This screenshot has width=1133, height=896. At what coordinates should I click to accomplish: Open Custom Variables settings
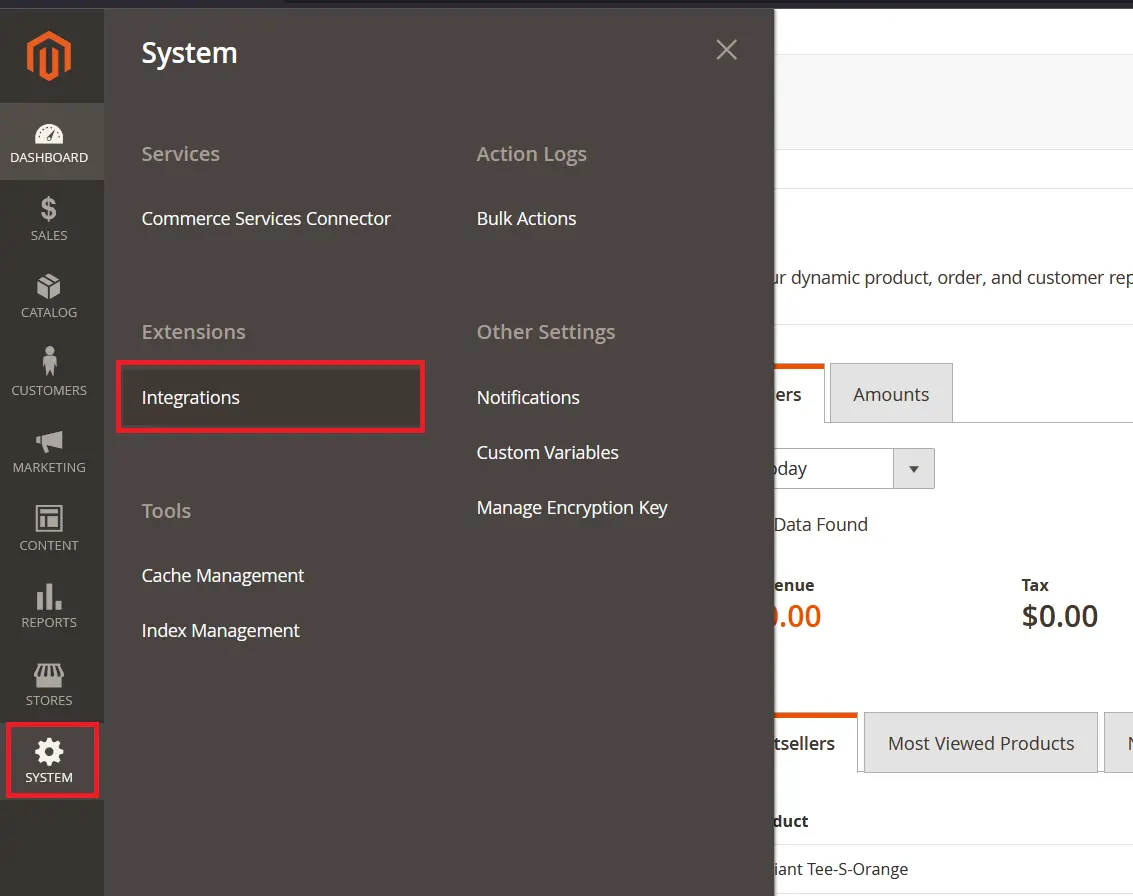coord(548,452)
